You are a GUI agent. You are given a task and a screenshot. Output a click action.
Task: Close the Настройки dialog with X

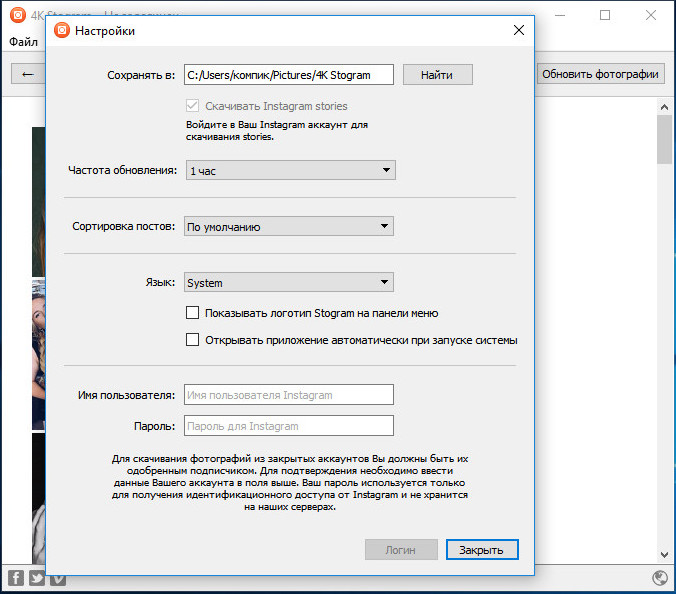click(519, 30)
